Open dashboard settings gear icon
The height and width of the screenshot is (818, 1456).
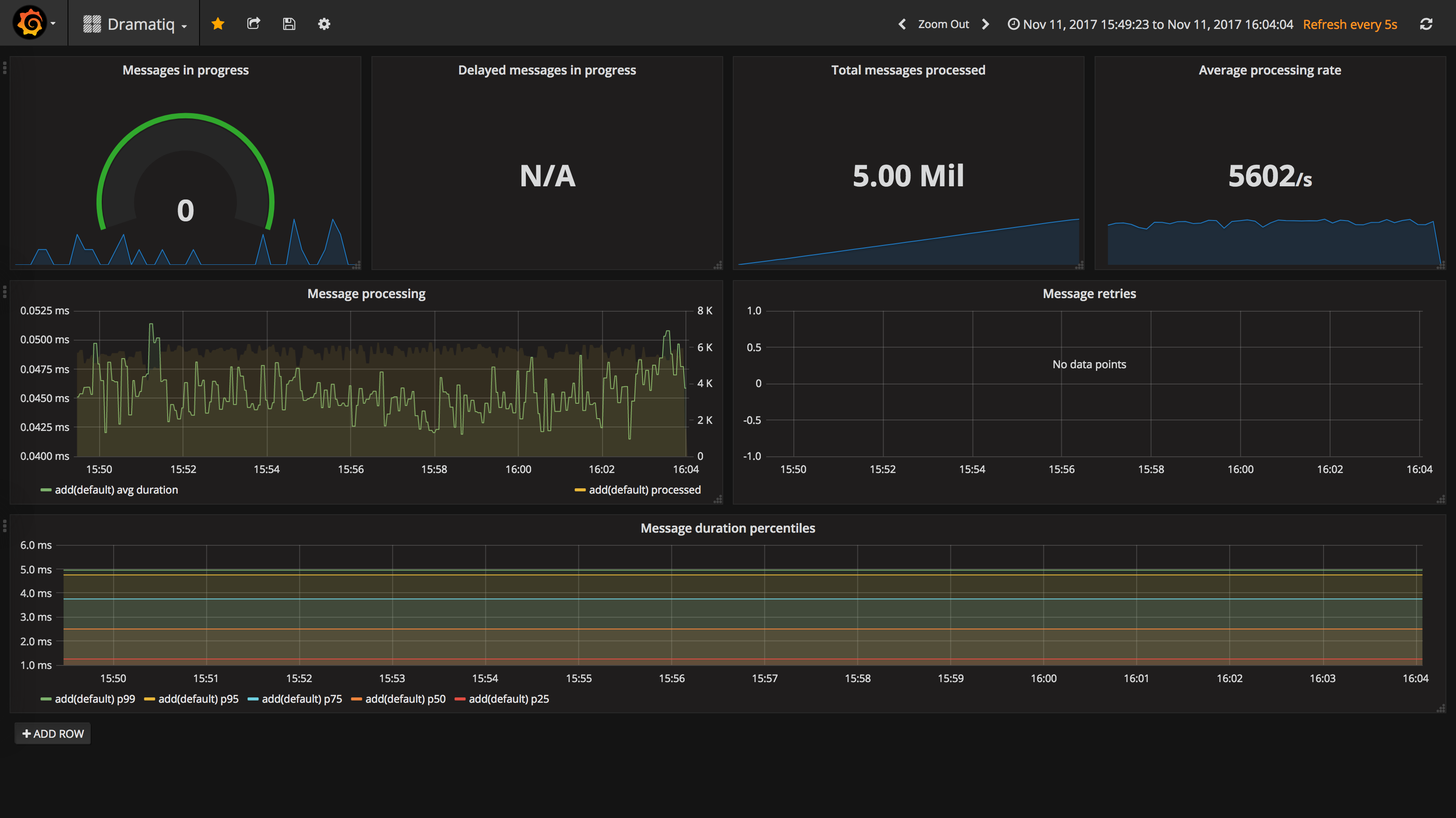(x=324, y=24)
